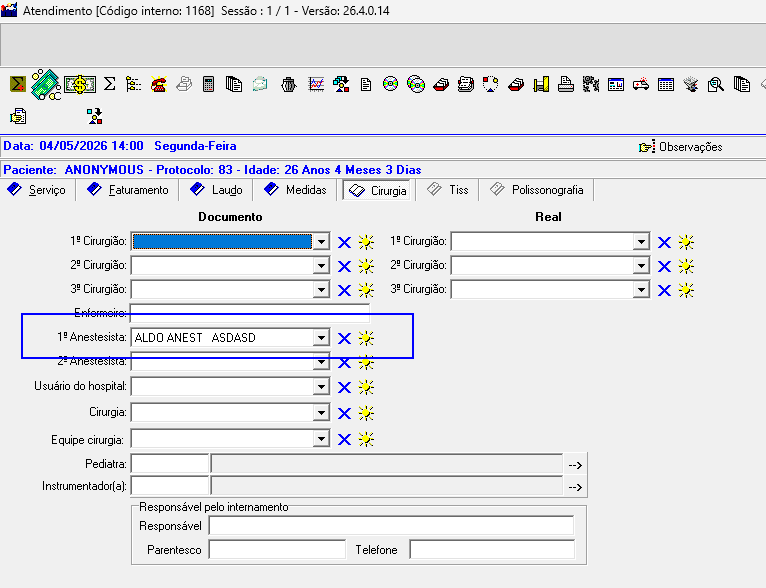Open the folder tree hierarchy icon
Image resolution: width=766 pixels, height=588 pixels.
point(133,84)
